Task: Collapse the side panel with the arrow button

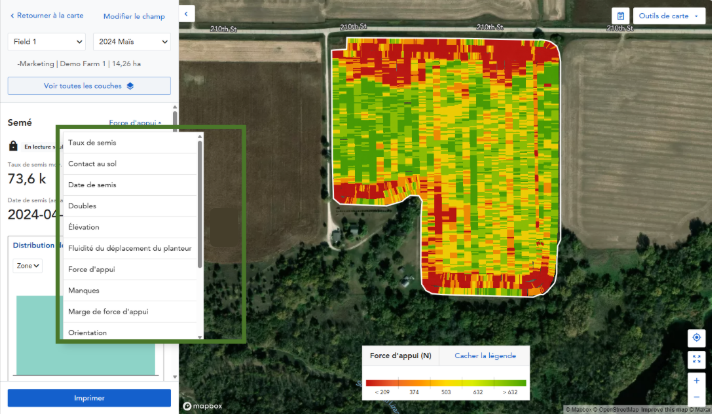Action: [x=187, y=14]
